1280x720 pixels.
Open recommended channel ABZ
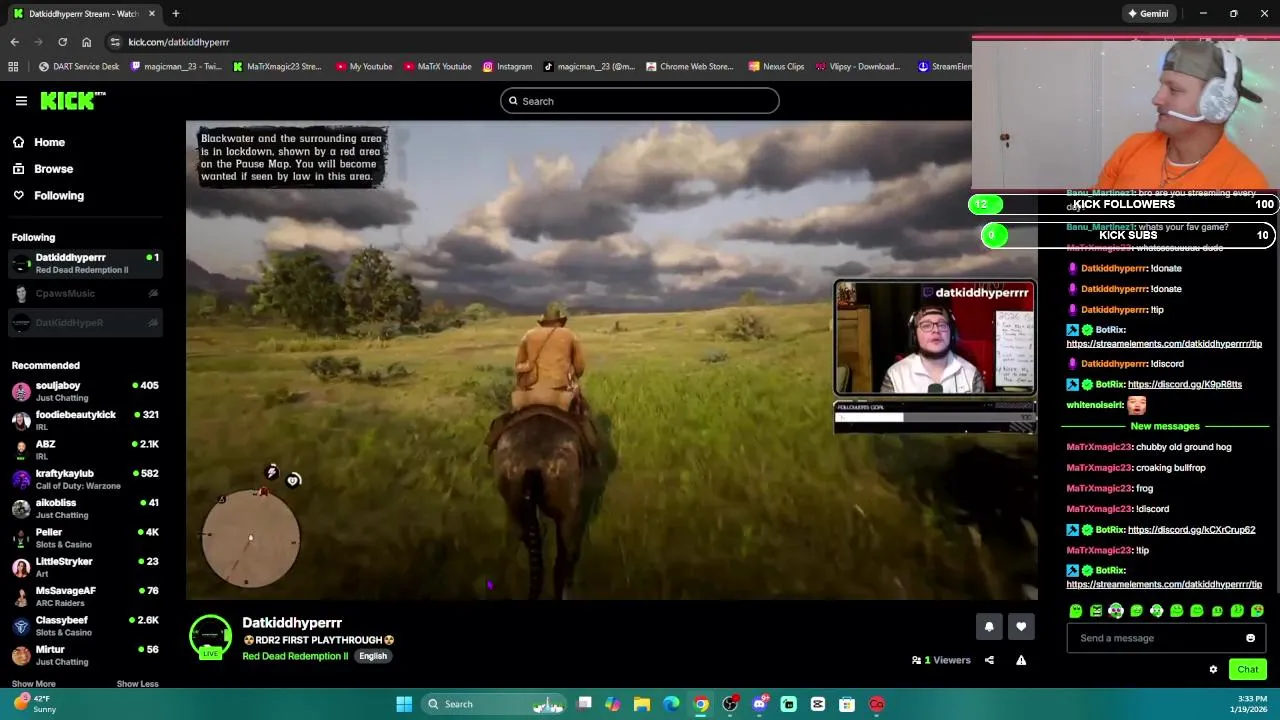point(85,450)
